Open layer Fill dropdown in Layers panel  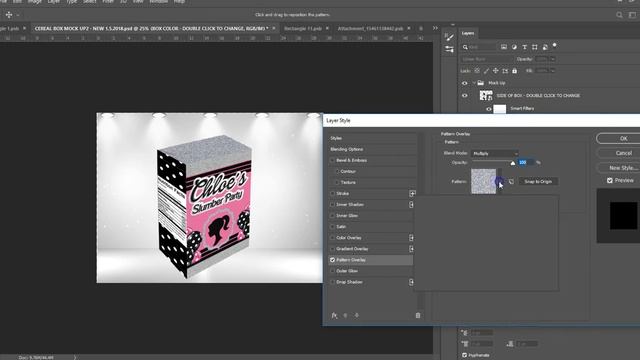(553, 71)
